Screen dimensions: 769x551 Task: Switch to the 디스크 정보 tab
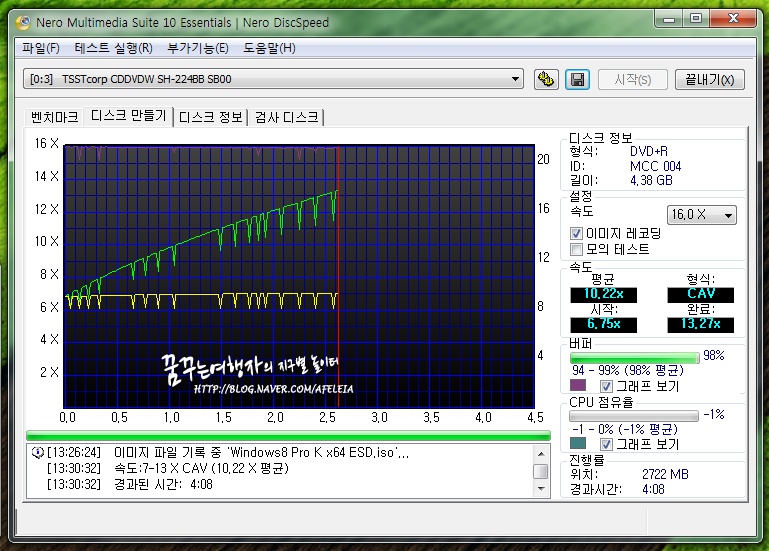[210, 117]
